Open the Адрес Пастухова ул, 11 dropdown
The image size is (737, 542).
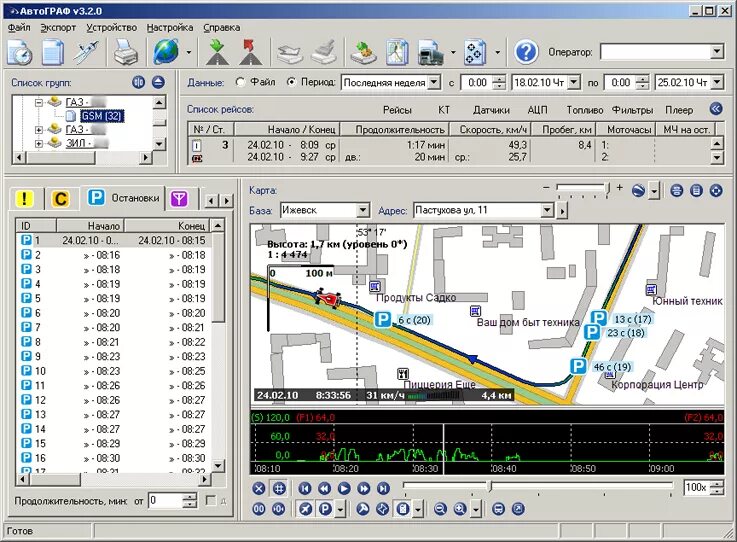click(x=548, y=210)
